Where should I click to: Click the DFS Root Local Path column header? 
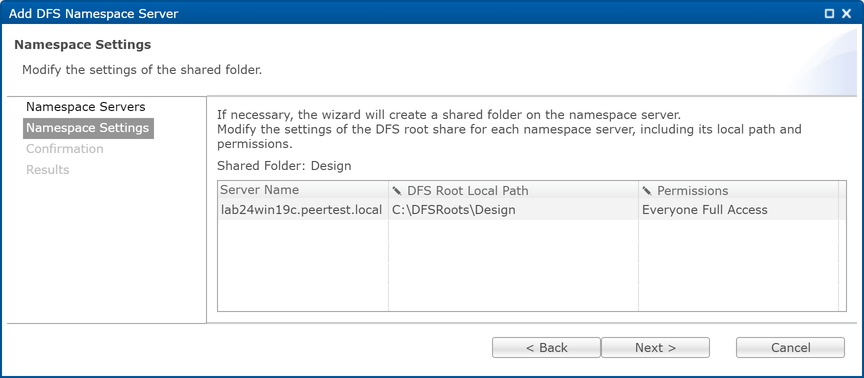[x=514, y=190]
